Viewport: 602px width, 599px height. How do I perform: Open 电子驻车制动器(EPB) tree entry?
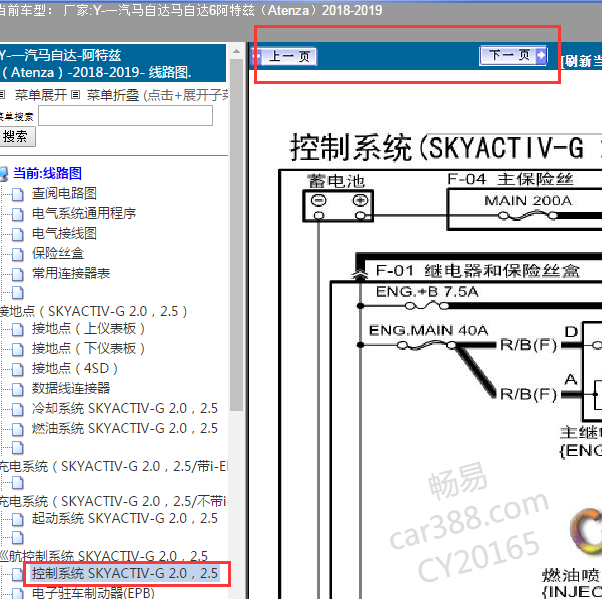point(93,593)
